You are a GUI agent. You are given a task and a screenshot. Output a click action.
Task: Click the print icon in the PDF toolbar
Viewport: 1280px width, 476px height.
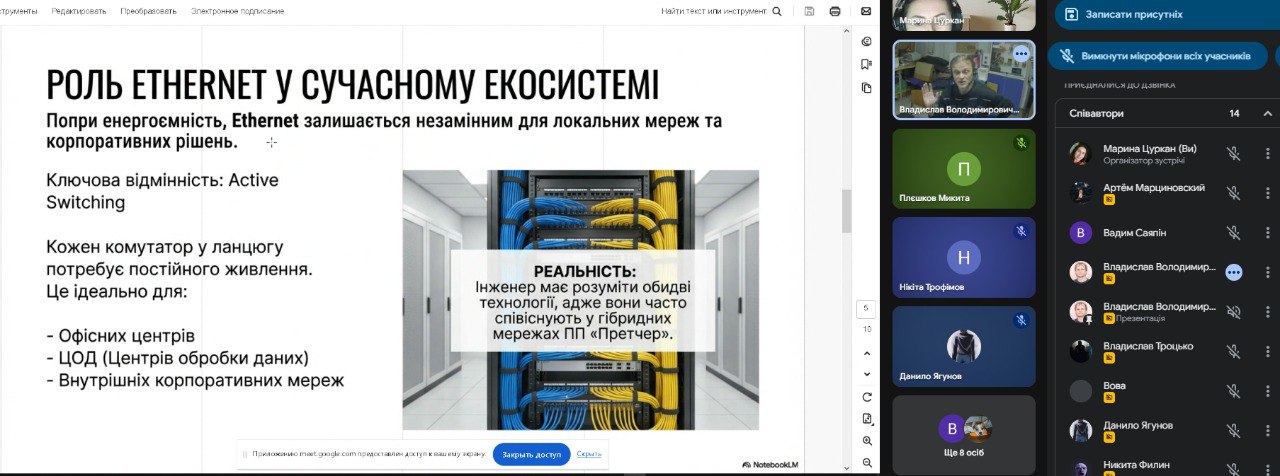click(835, 11)
